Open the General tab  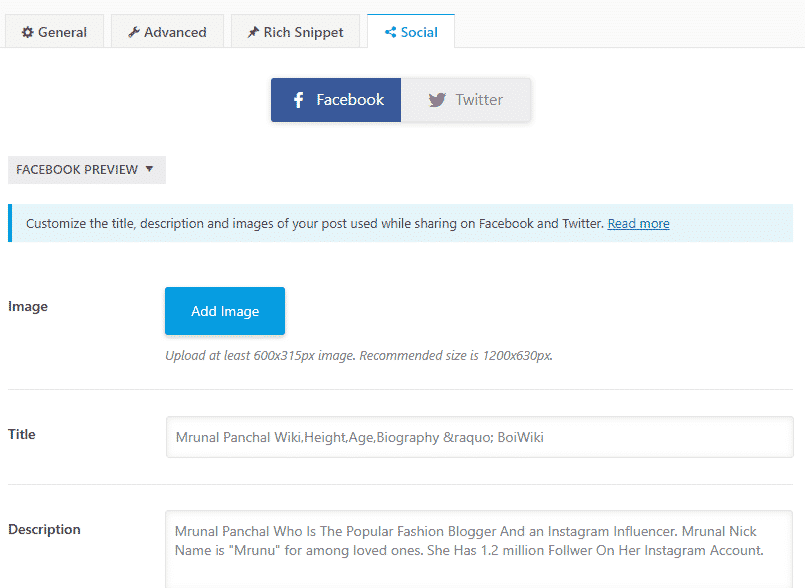[54, 32]
